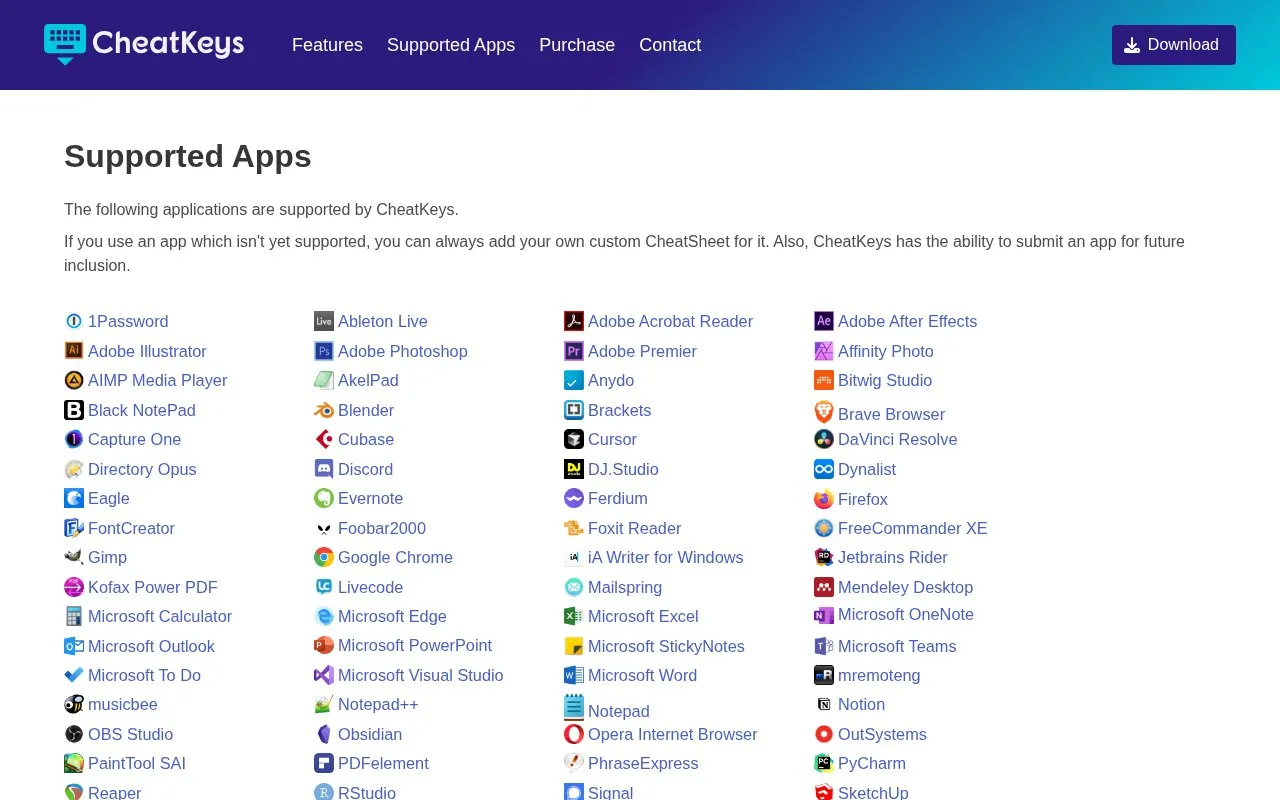Open the Jetbrains Rider link
This screenshot has height=800, width=1280.
pyautogui.click(x=893, y=557)
